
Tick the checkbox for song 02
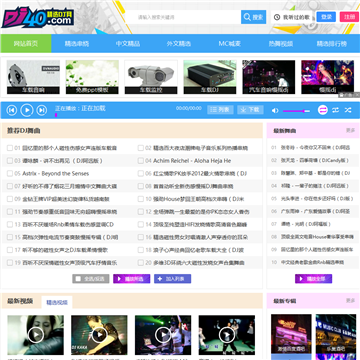pyautogui.click(x=141, y=148)
